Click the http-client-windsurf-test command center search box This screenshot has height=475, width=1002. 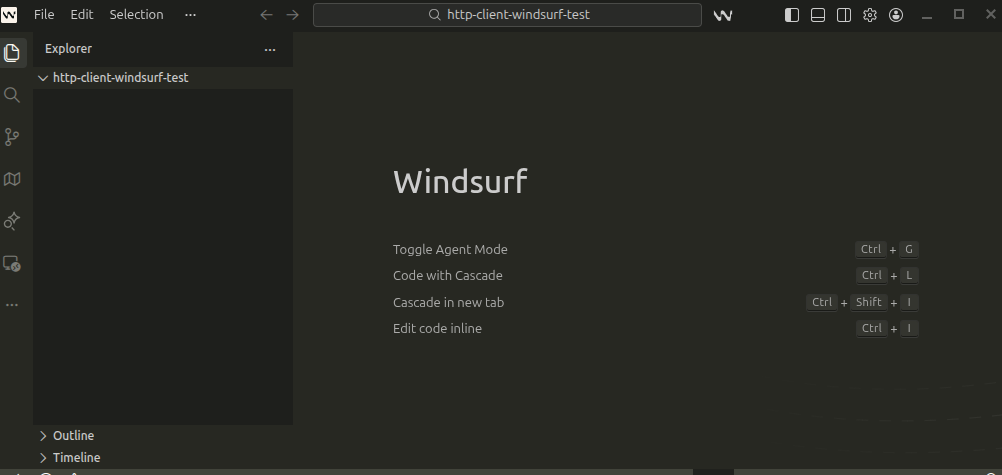pyautogui.click(x=507, y=15)
